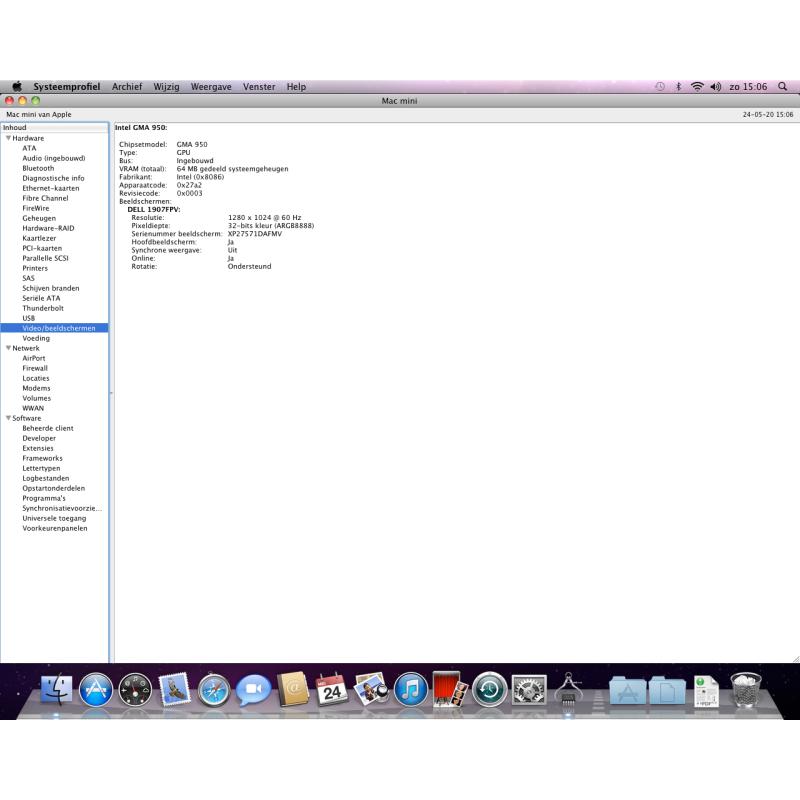Viewport: 800px width, 800px height.
Task: Open iPhoto in the dock
Action: coord(371,689)
